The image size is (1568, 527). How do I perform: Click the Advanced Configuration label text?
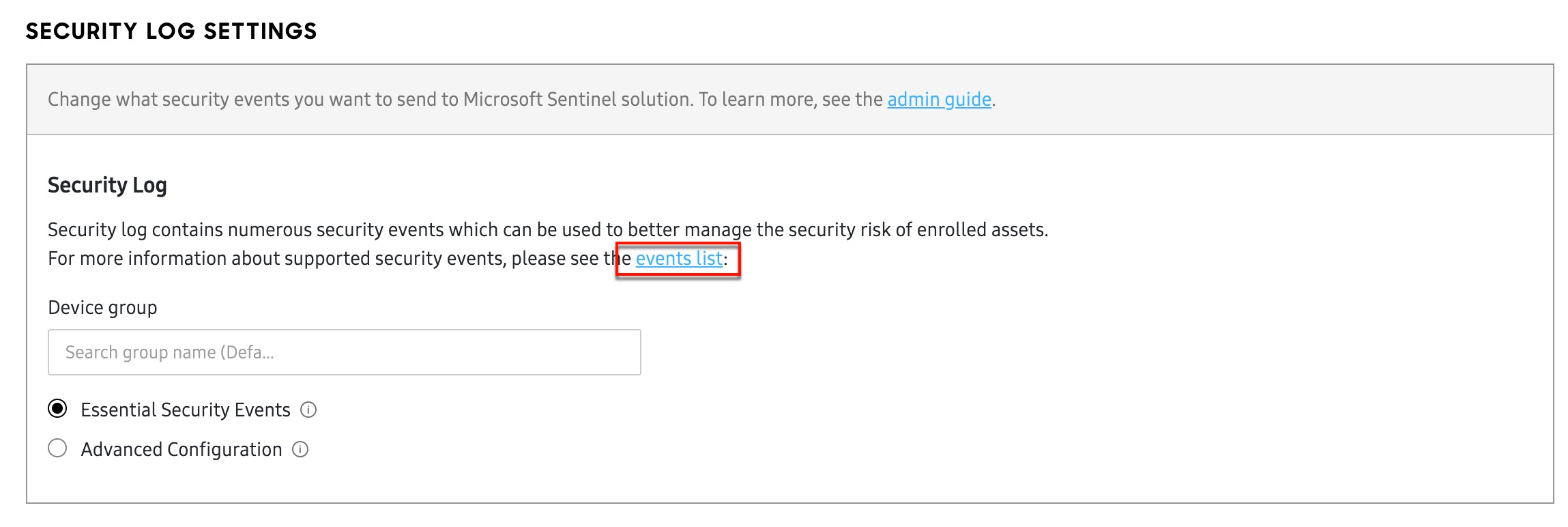[x=181, y=449]
